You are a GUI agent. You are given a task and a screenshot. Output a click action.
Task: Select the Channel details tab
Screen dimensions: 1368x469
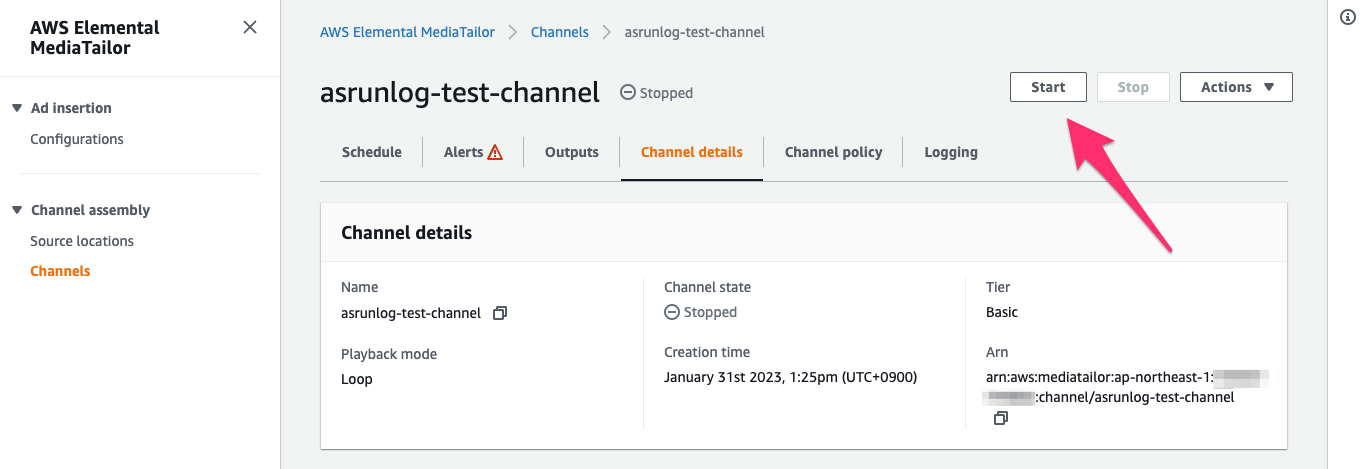pos(692,152)
